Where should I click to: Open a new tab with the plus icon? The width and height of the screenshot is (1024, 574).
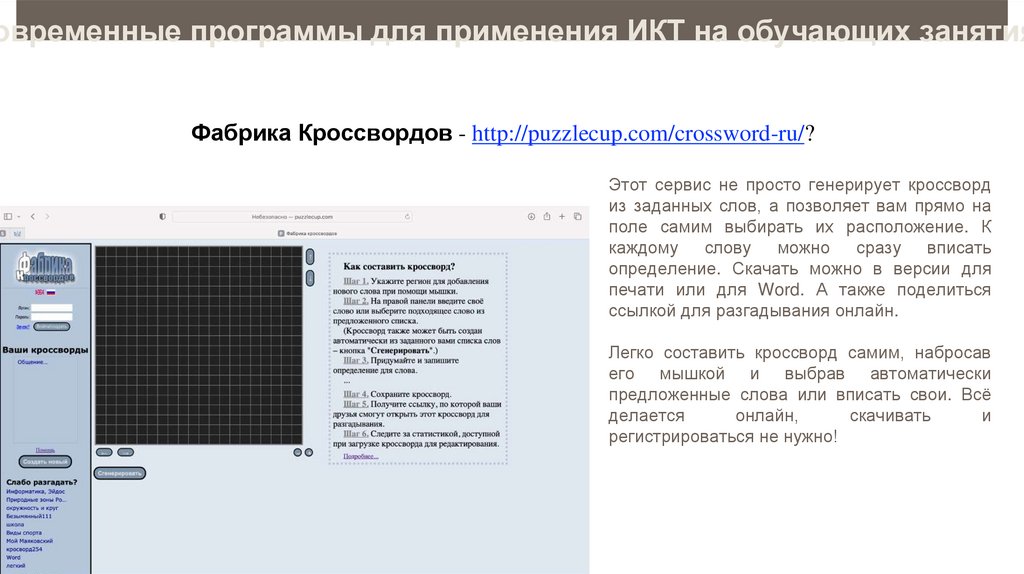click(562, 216)
